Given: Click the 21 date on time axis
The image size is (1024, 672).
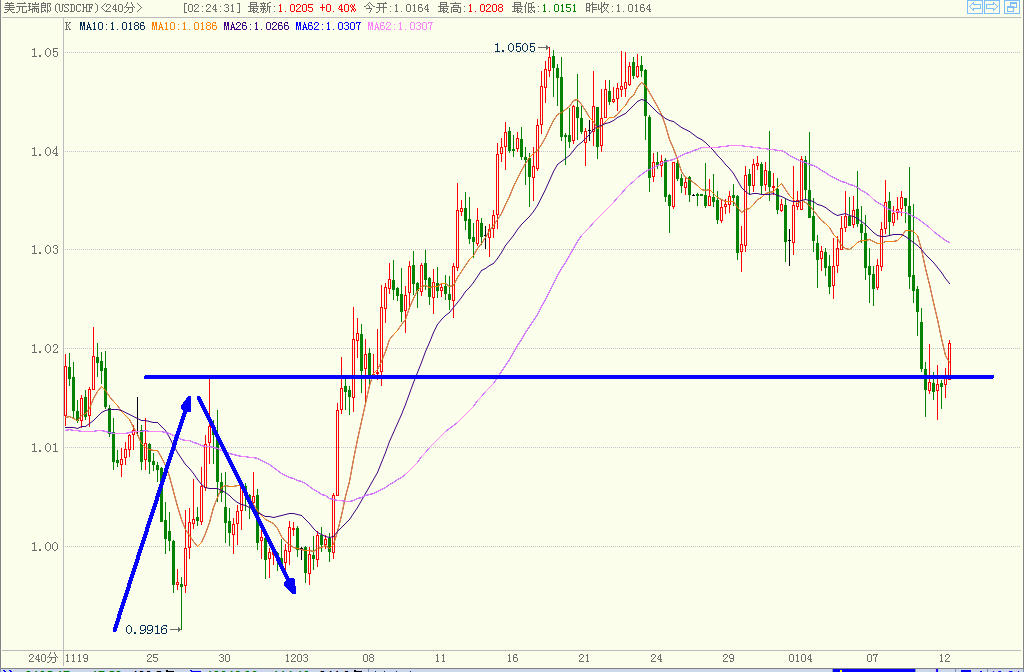Looking at the screenshot, I should point(584,658).
